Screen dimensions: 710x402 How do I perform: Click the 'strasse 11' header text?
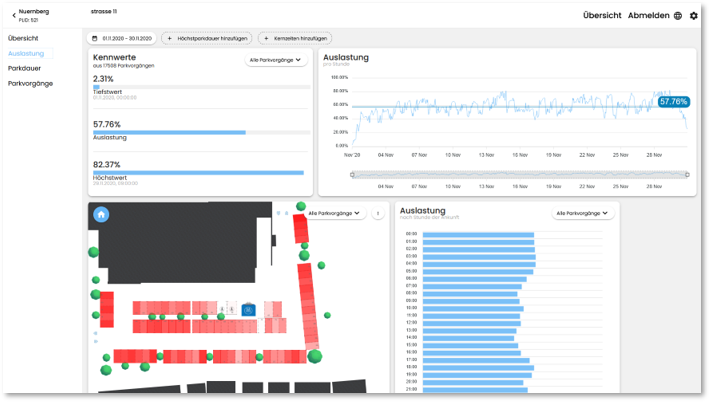(104, 11)
